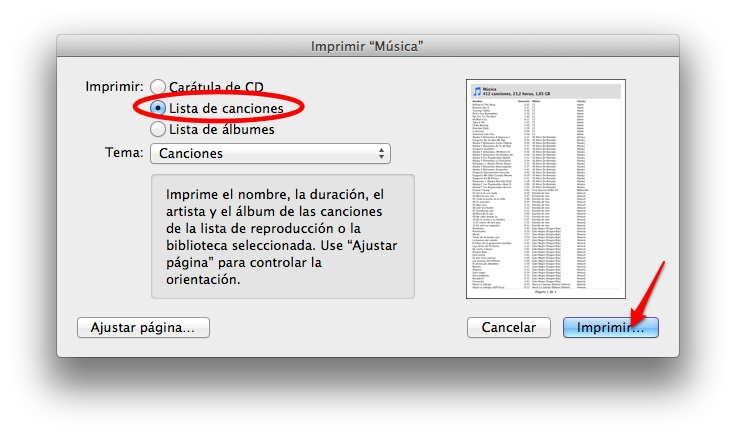Select the Carátula de CD radio button
Viewport: 736px width, 436px height.
pos(158,87)
